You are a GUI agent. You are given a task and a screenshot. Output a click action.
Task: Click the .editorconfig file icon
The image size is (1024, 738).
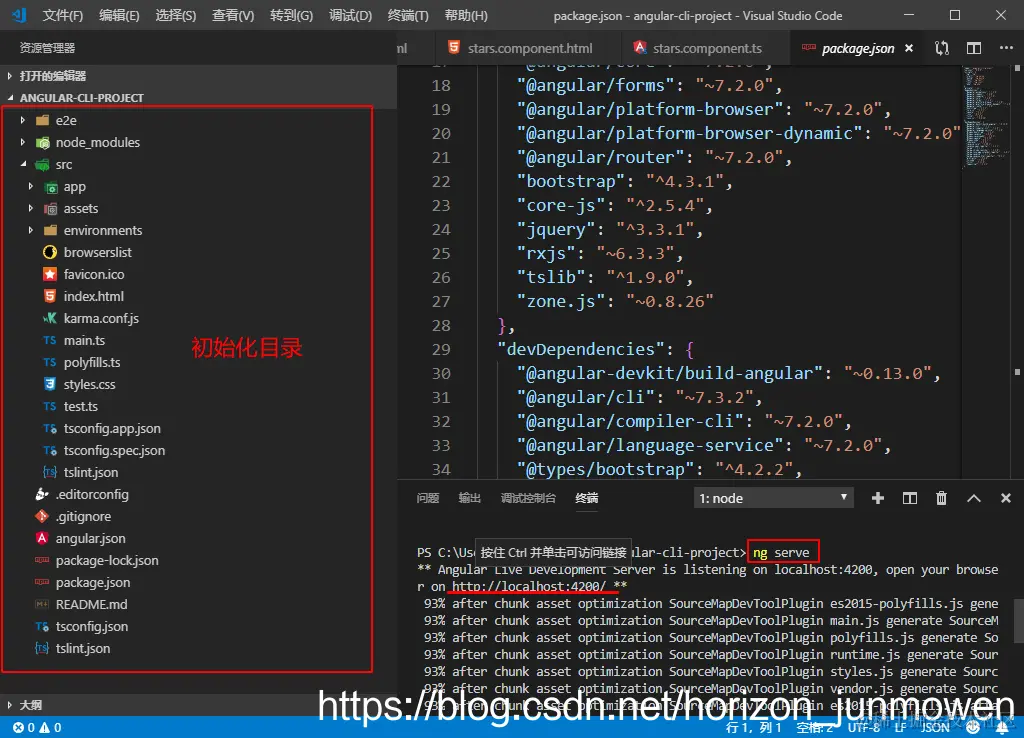click(42, 494)
